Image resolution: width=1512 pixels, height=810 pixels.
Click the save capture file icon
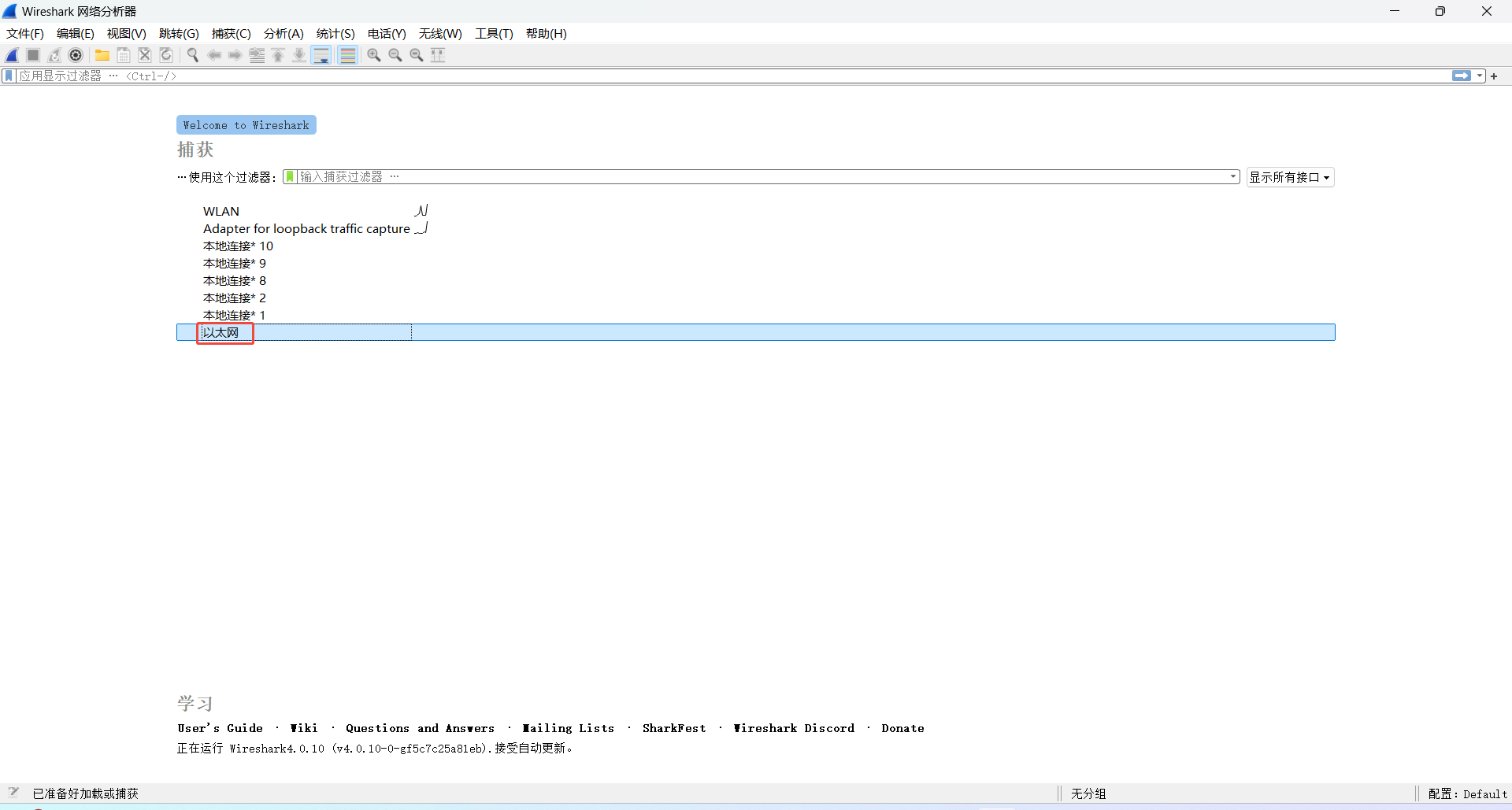[x=124, y=55]
